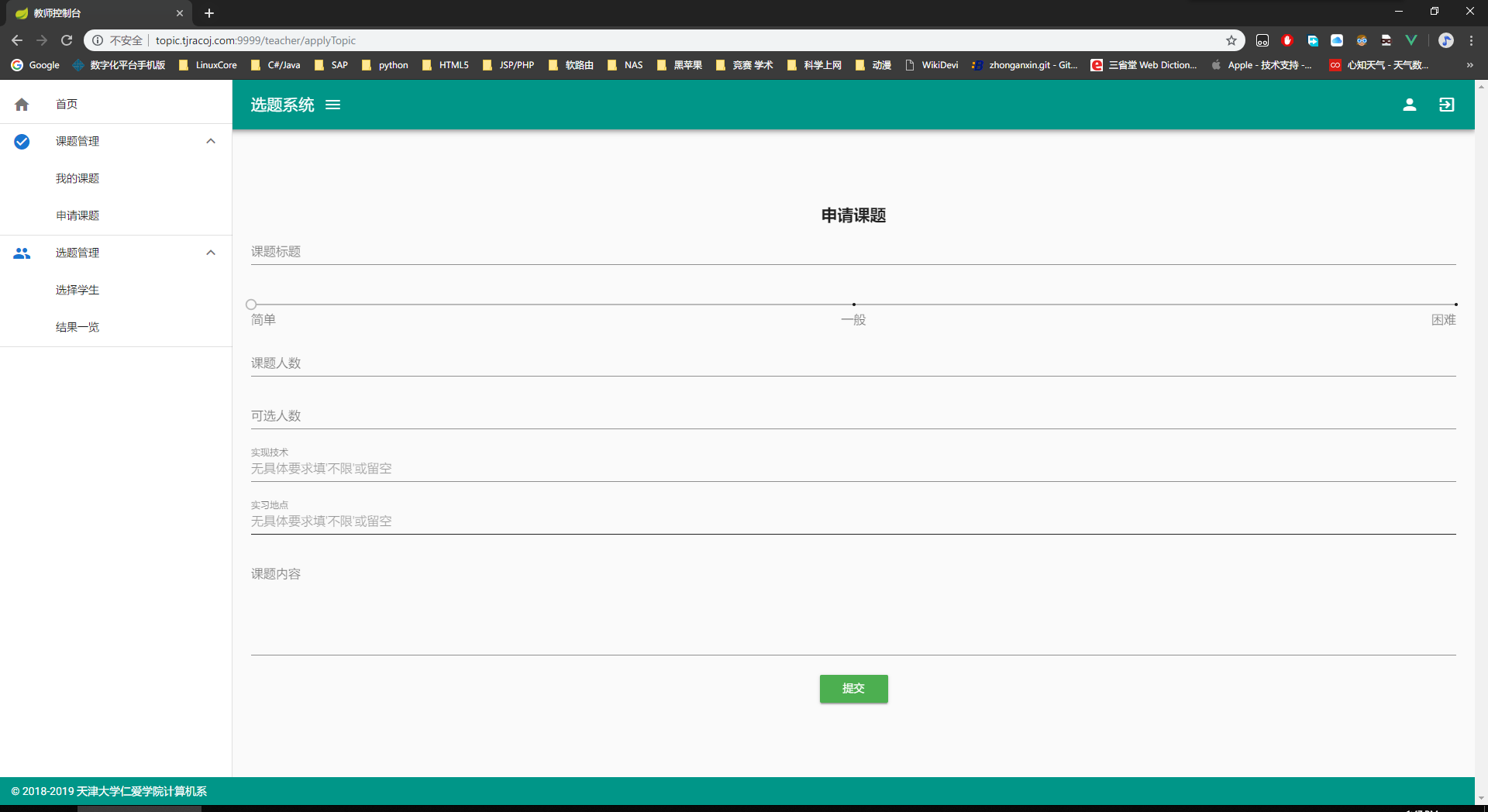Viewport: 1488px width, 812px height.
Task: Open the 数字化平台手机版 bookmark
Action: point(119,65)
